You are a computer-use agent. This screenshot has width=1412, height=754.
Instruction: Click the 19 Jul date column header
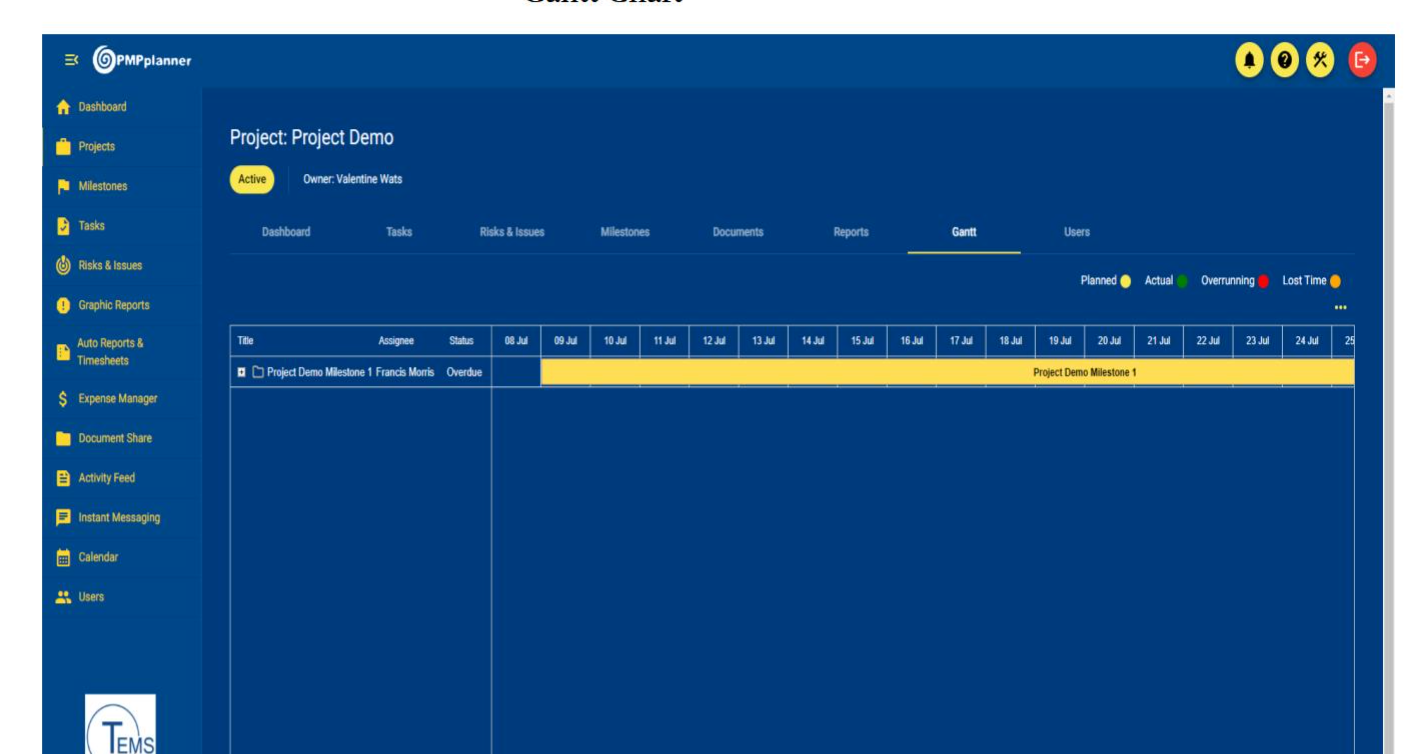[x=1060, y=341]
